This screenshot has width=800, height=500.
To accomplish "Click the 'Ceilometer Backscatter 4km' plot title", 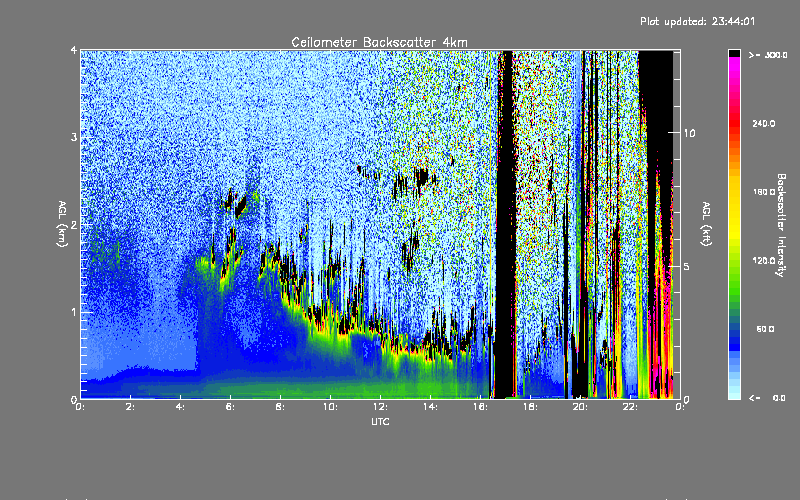I will [x=379, y=42].
